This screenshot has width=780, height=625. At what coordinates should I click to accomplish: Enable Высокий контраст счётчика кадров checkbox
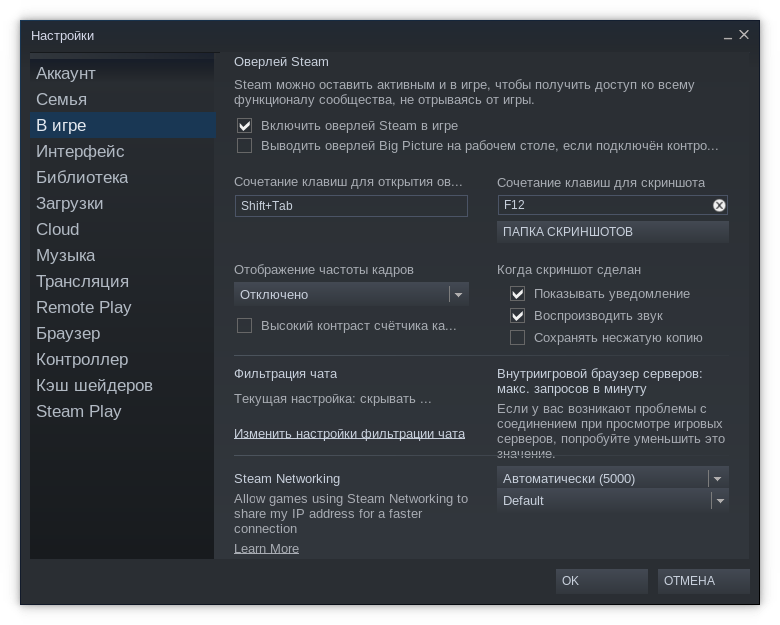[x=244, y=325]
